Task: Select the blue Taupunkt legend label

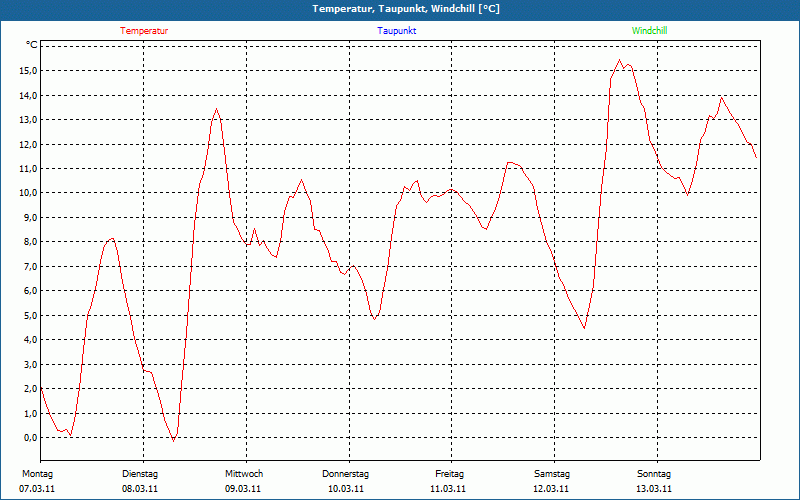Action: click(397, 31)
